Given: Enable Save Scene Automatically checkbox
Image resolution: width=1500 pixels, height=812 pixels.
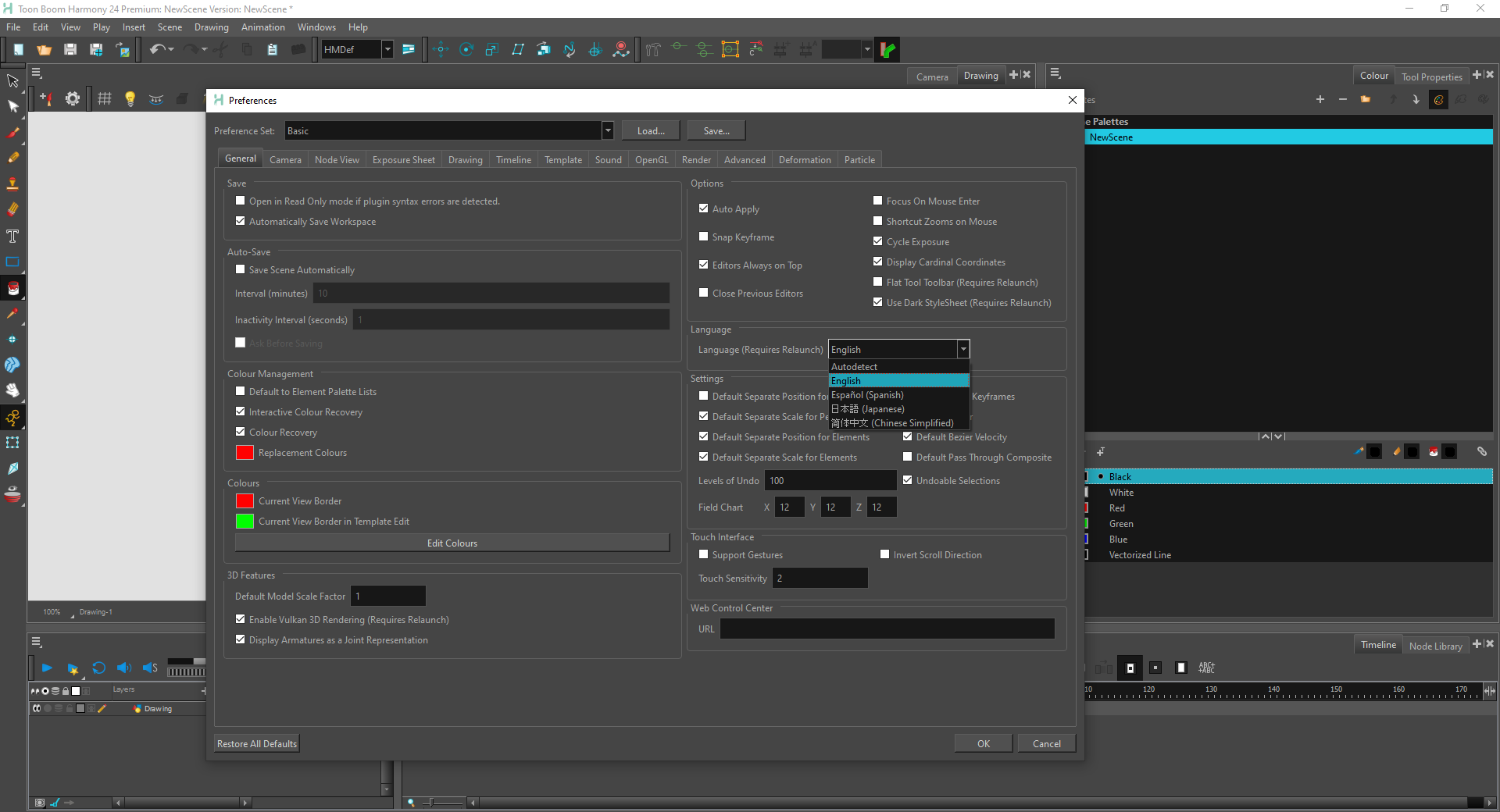Looking at the screenshot, I should click(x=241, y=269).
